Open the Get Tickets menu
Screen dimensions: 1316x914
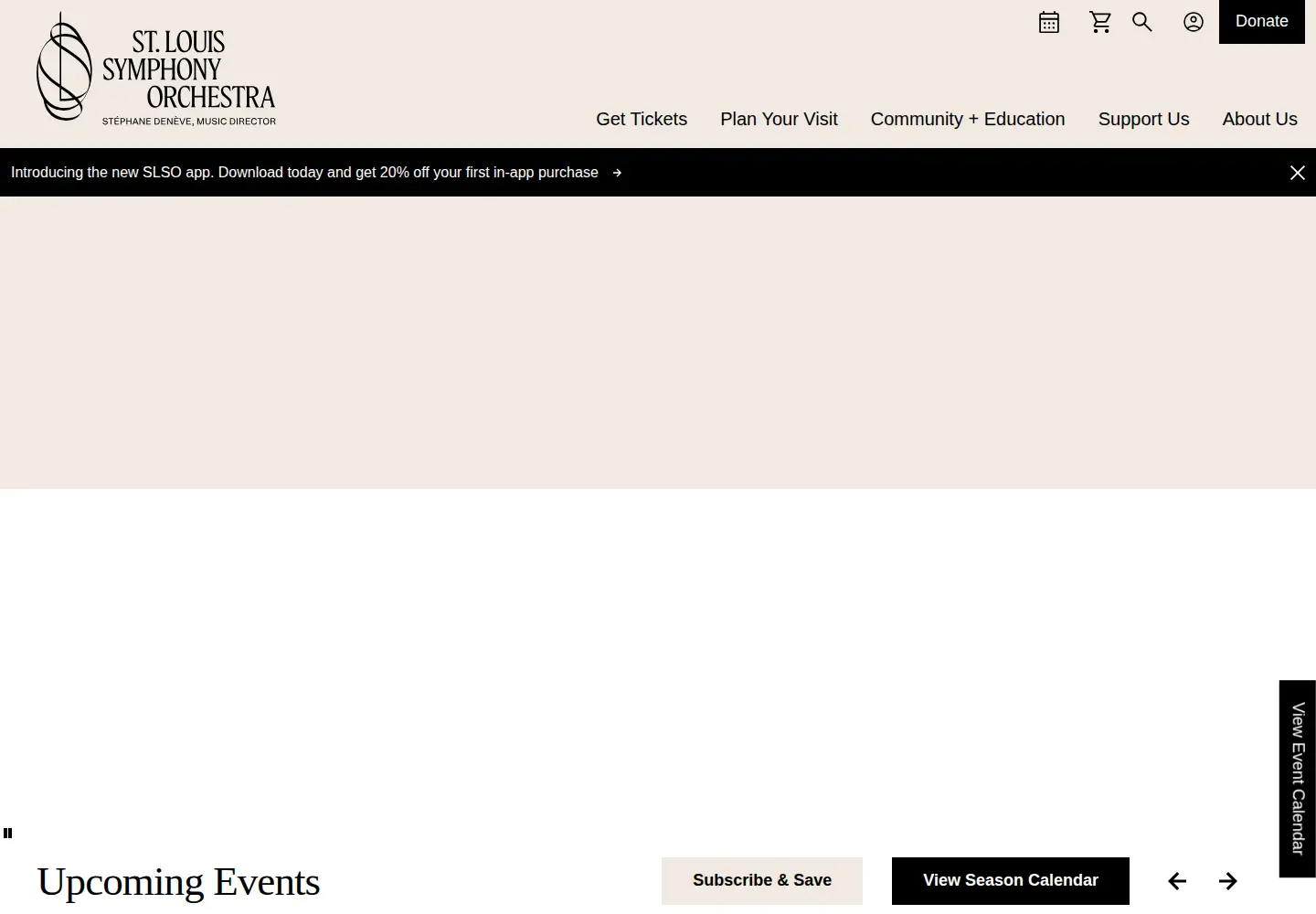642,119
